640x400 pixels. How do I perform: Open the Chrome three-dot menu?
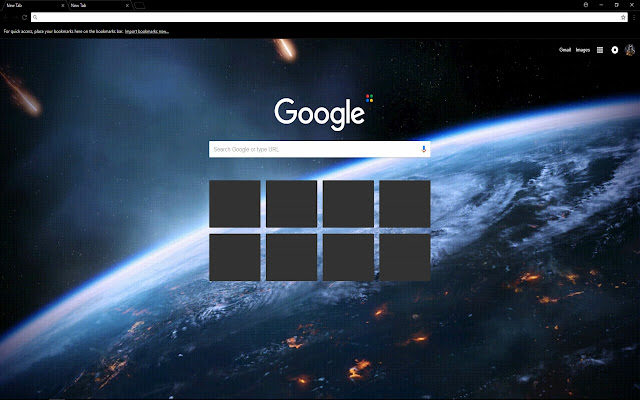click(x=634, y=17)
